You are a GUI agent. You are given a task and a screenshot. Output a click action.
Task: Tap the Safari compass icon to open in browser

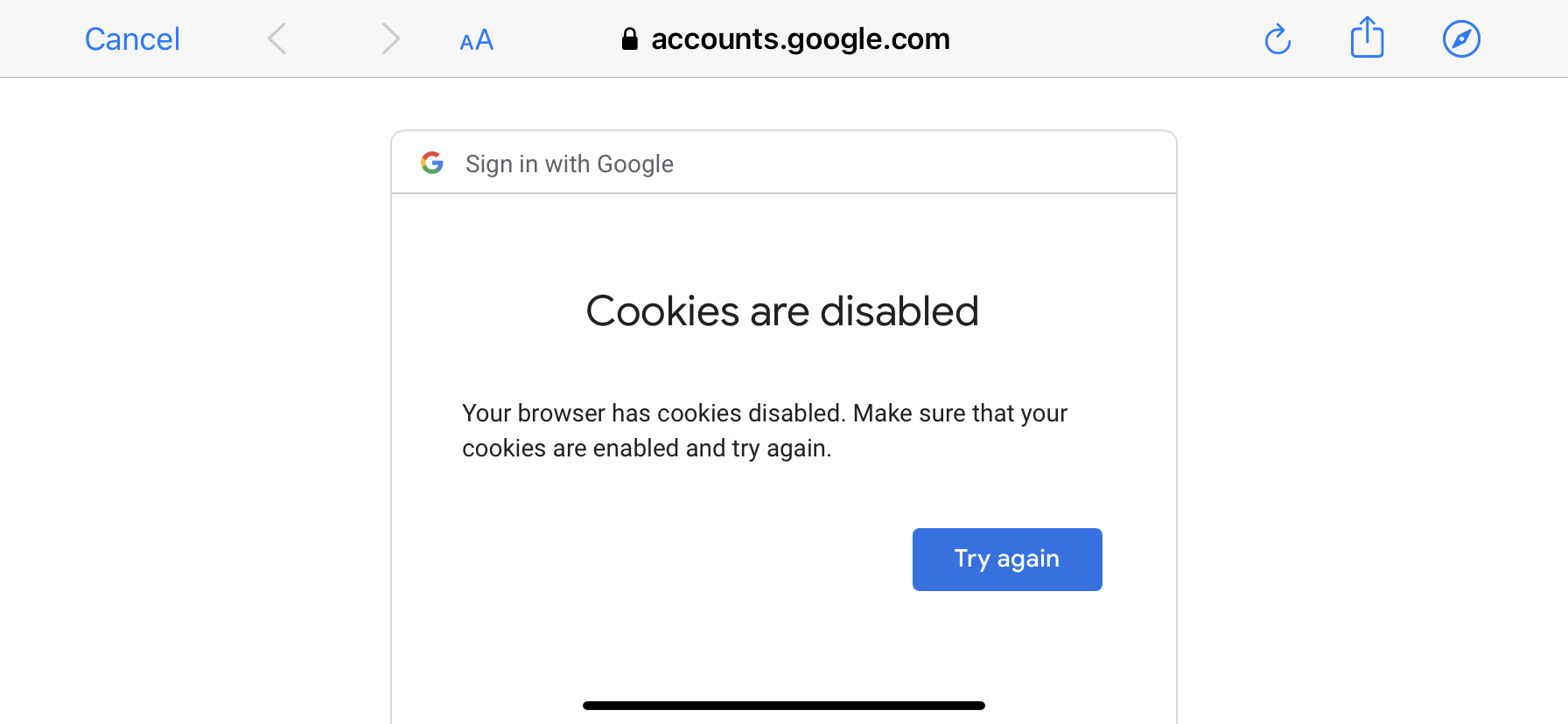tap(1461, 38)
